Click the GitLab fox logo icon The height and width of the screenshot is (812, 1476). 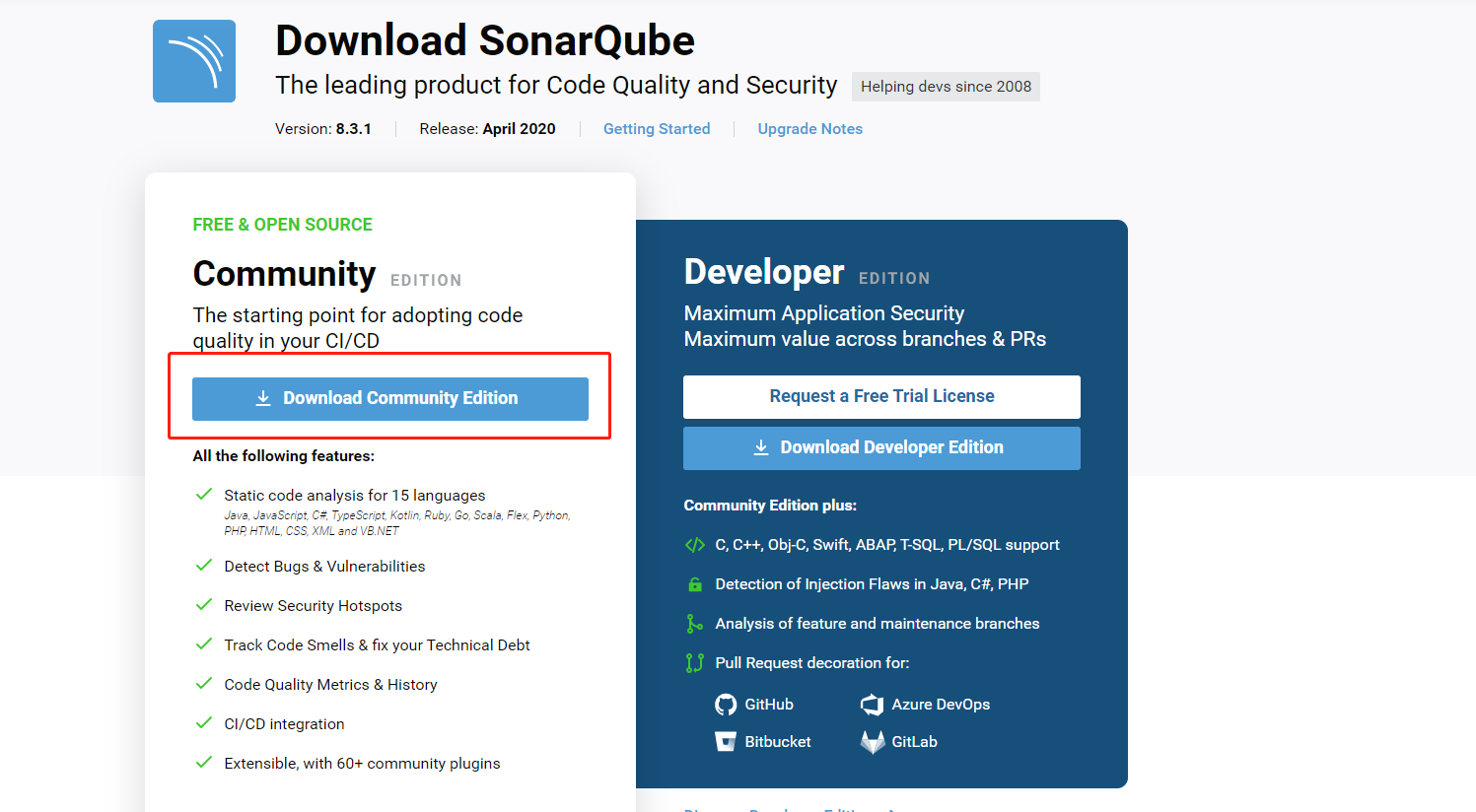coord(873,742)
